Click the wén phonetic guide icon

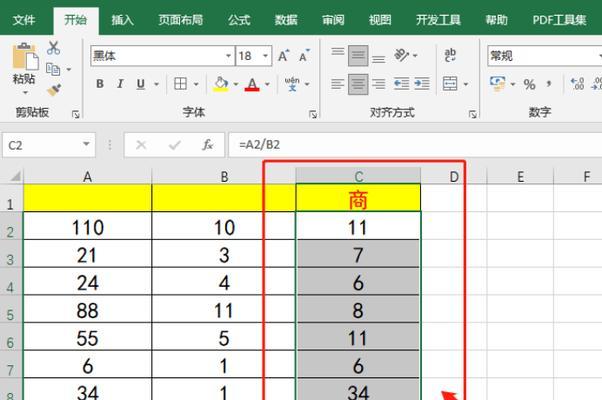292,84
